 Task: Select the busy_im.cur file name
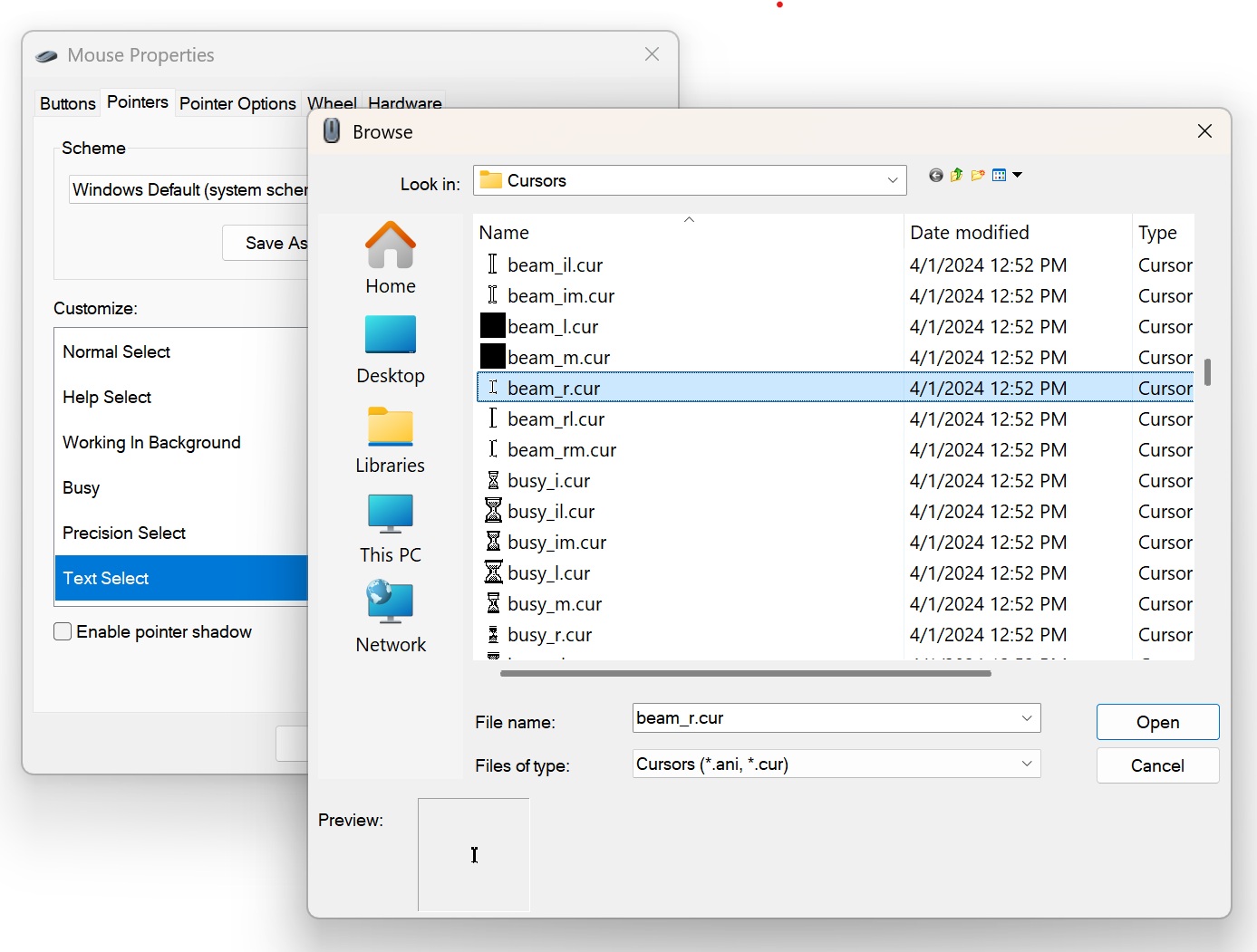tap(556, 543)
